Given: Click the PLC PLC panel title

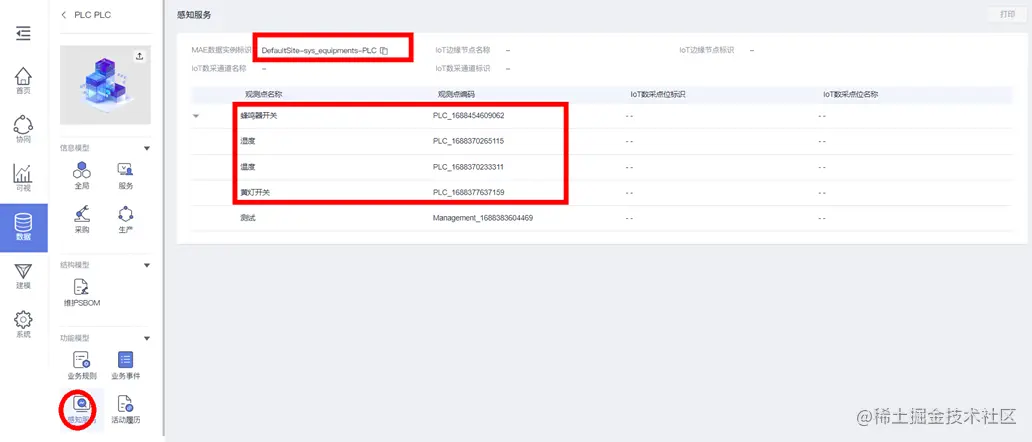Looking at the screenshot, I should 93,15.
